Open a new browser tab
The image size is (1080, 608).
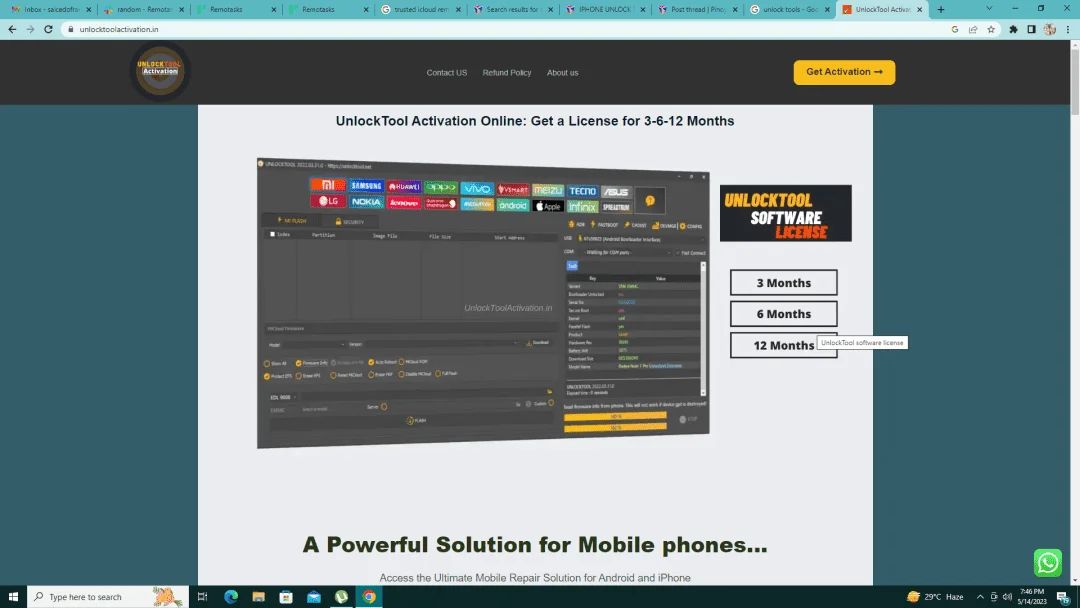click(941, 10)
